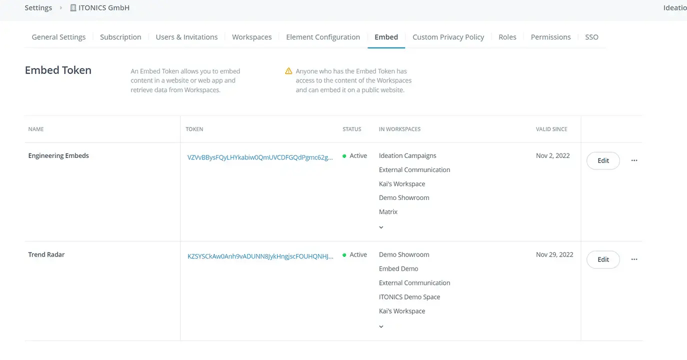Click the ITONICS GmbH organization building icon
The height and width of the screenshot is (360, 687).
point(73,8)
